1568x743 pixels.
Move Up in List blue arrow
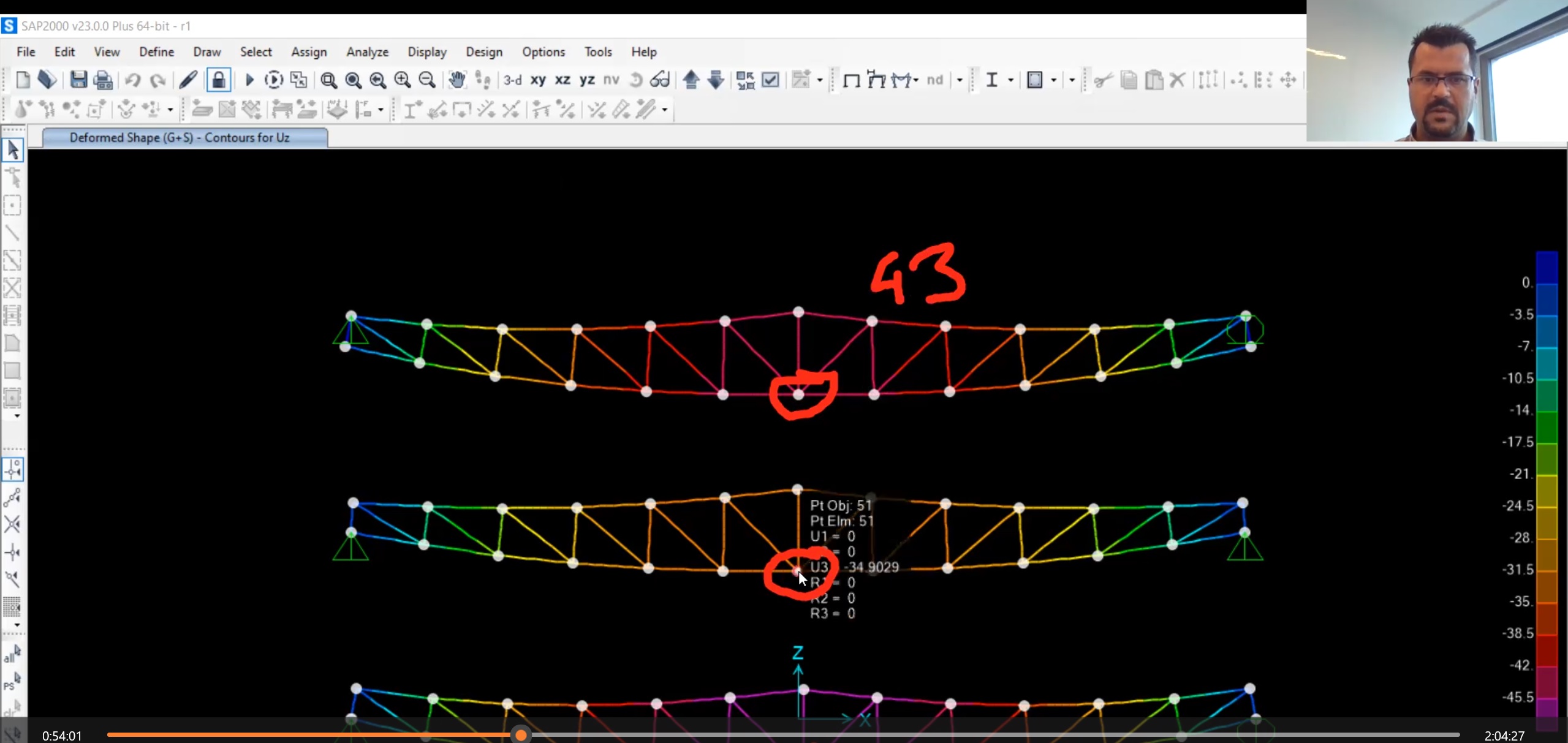tap(691, 80)
